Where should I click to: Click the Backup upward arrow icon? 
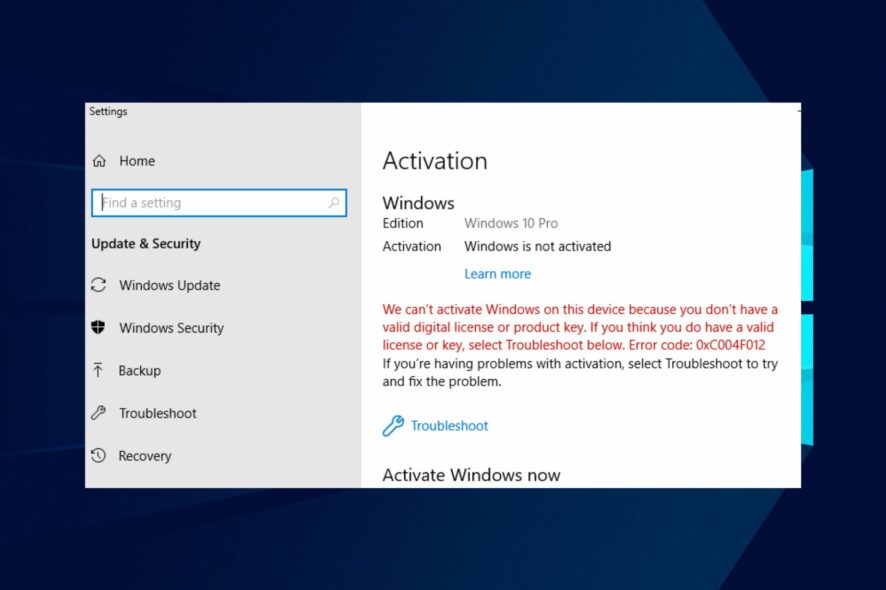99,371
